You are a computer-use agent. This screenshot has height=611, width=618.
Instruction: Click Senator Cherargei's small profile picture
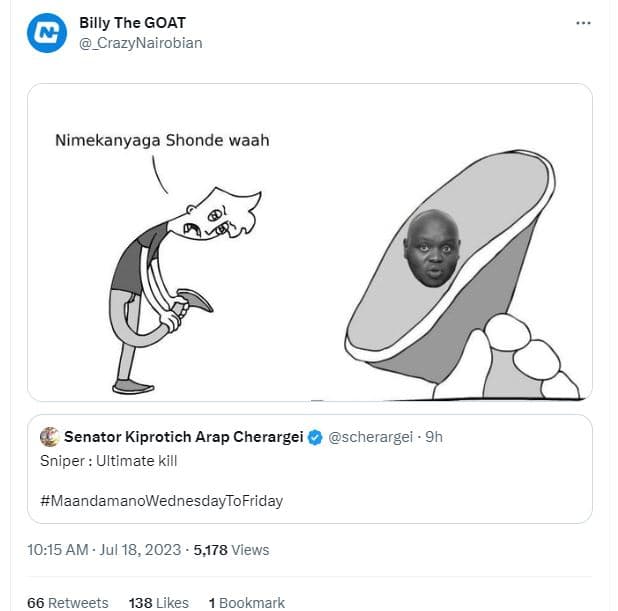pos(49,437)
